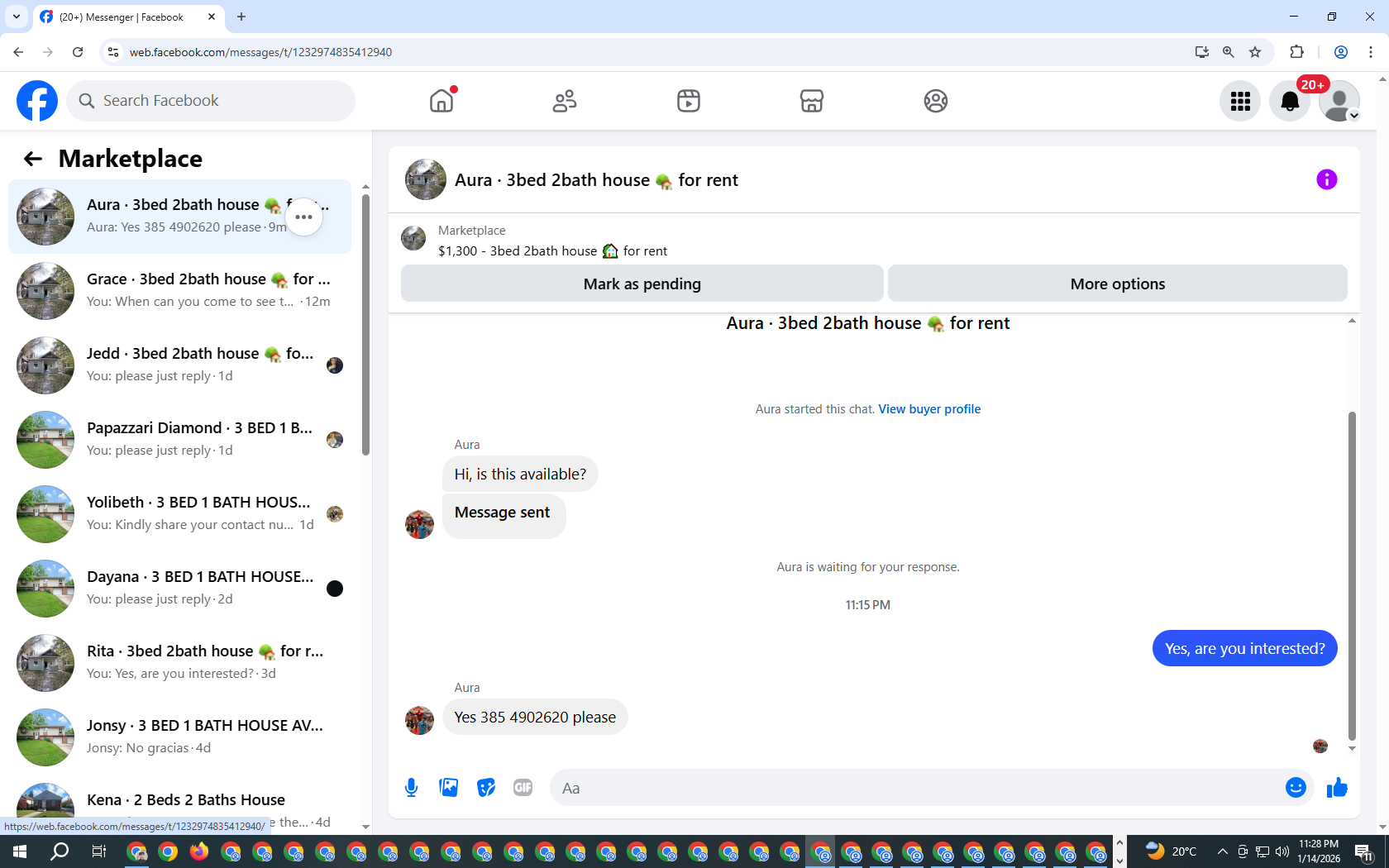The width and height of the screenshot is (1389, 868).
Task: Click the Facebook logo home icon
Action: [x=37, y=101]
